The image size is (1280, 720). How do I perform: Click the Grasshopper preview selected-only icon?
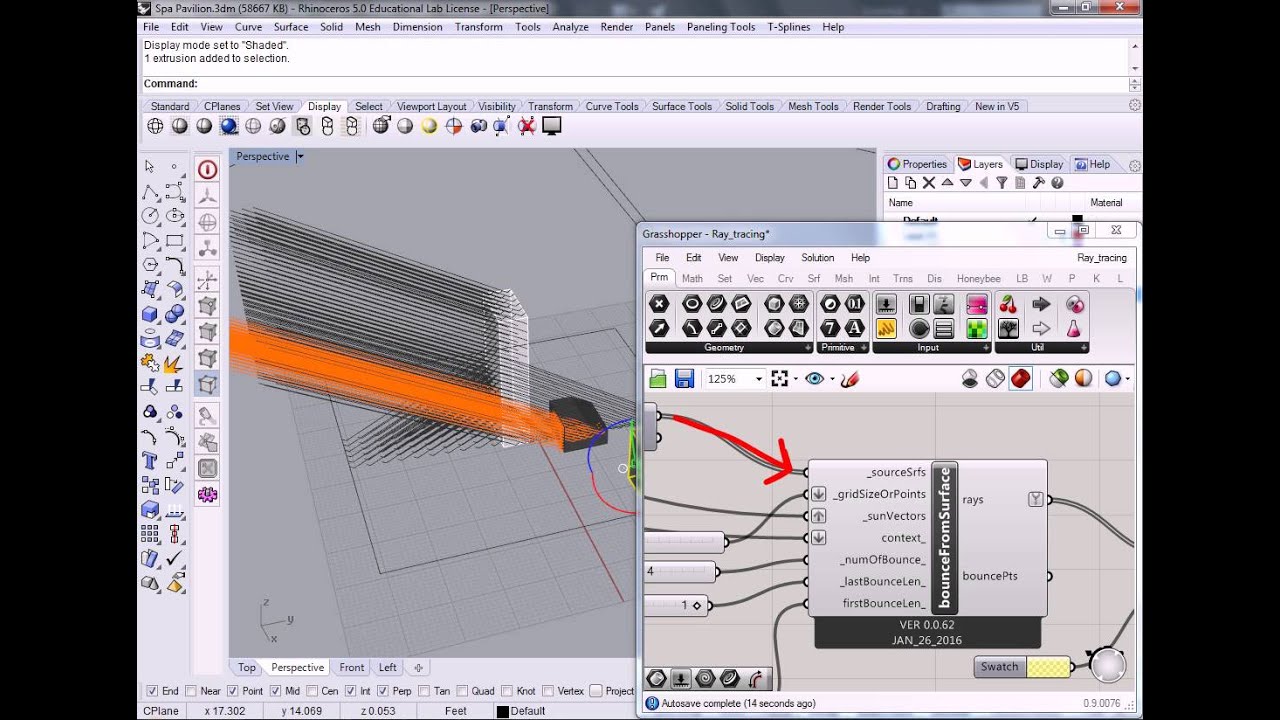pos(1058,379)
